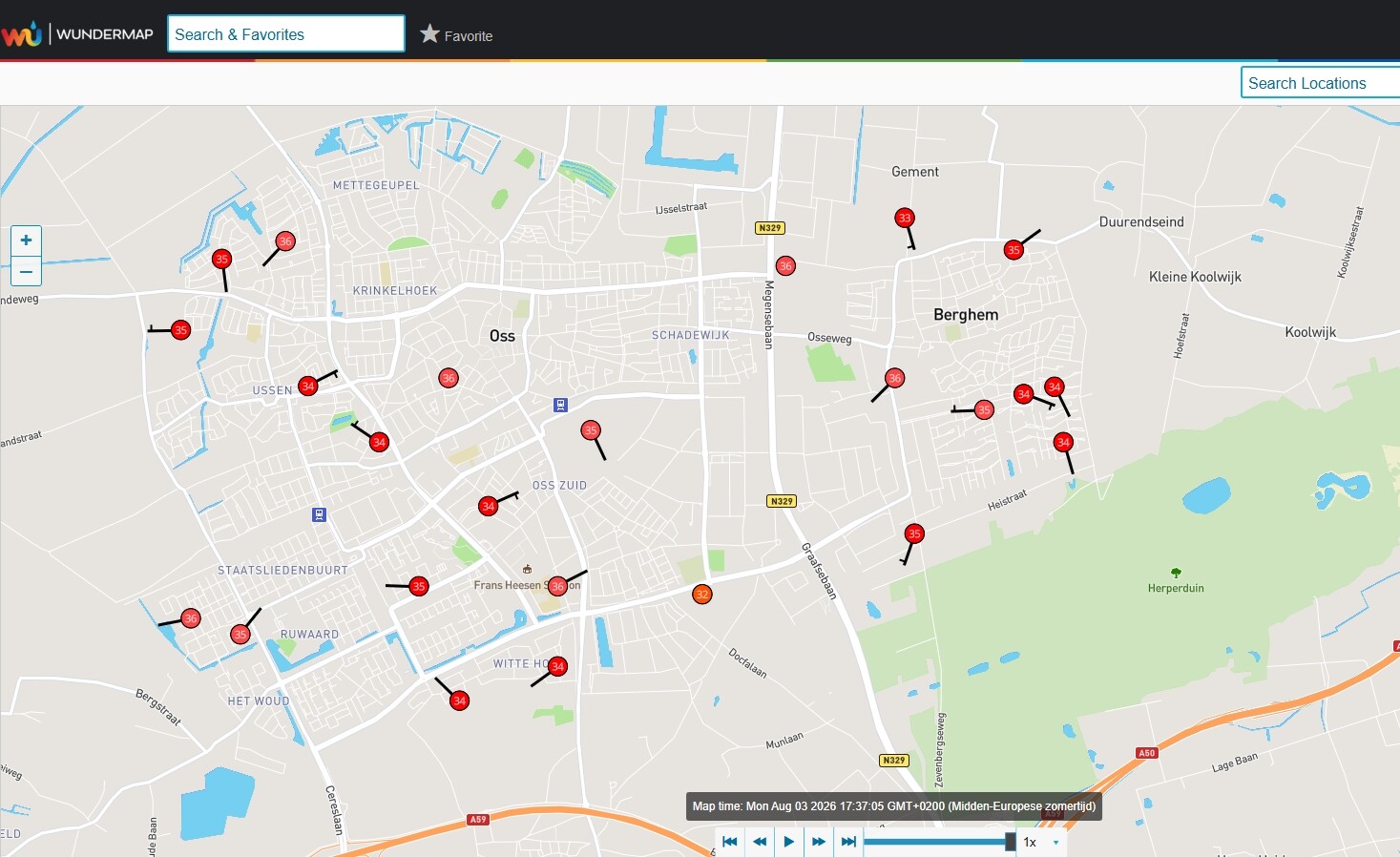The height and width of the screenshot is (857, 1400).
Task: Step forward with the fast-forward button
Action: click(819, 842)
